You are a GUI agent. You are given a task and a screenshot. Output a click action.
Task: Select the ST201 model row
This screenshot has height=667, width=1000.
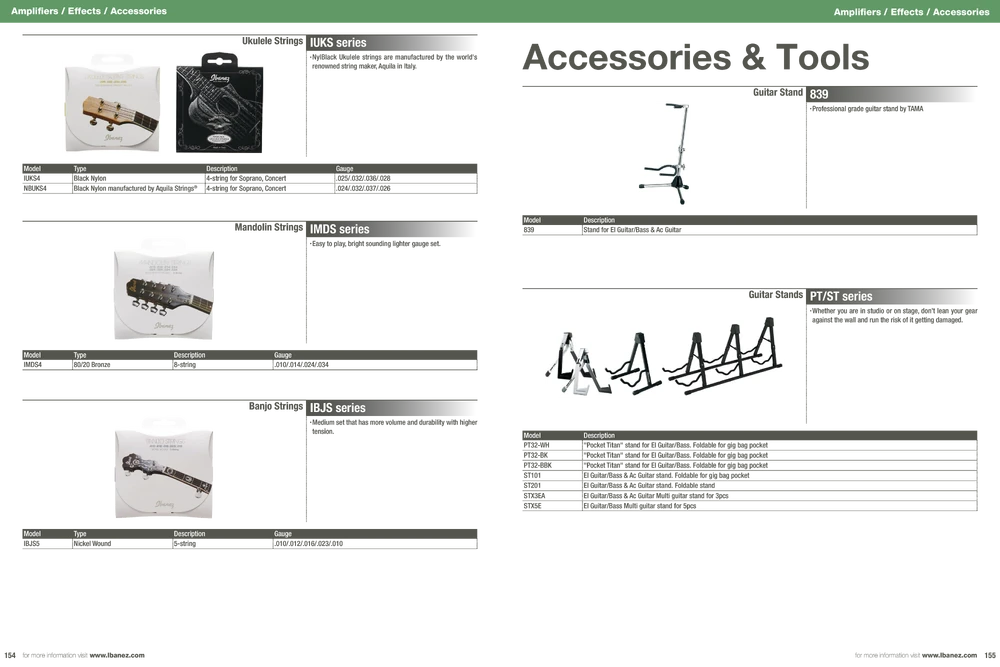(x=750, y=486)
